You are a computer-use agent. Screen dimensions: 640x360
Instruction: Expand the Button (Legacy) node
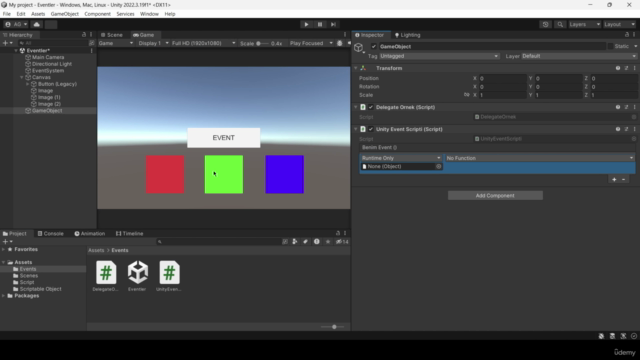(x=28, y=84)
